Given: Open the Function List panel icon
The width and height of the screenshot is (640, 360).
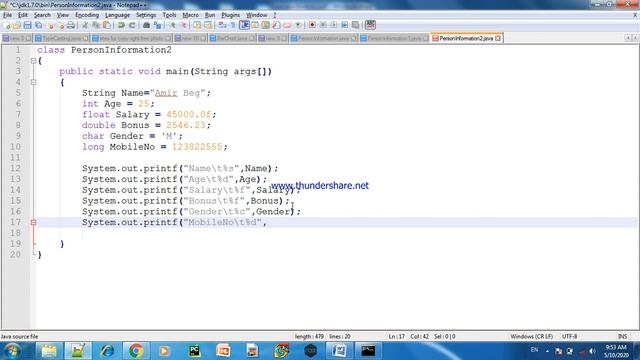Looking at the screenshot, I should coord(276,25).
